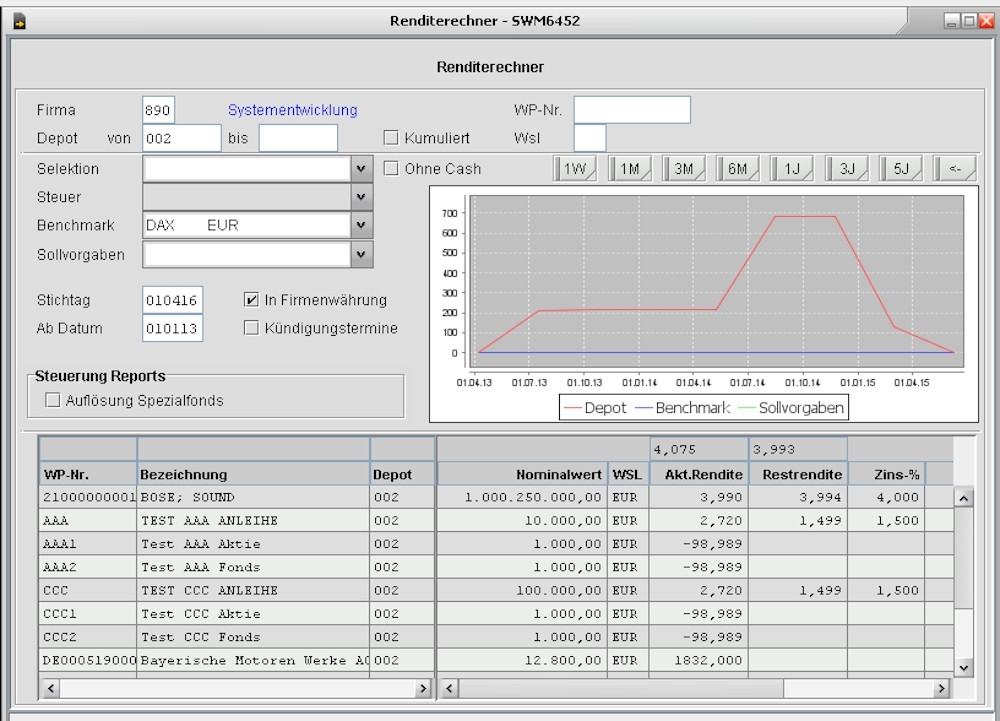The image size is (1000, 721).
Task: Select the 6M time range button
Action: (737, 169)
